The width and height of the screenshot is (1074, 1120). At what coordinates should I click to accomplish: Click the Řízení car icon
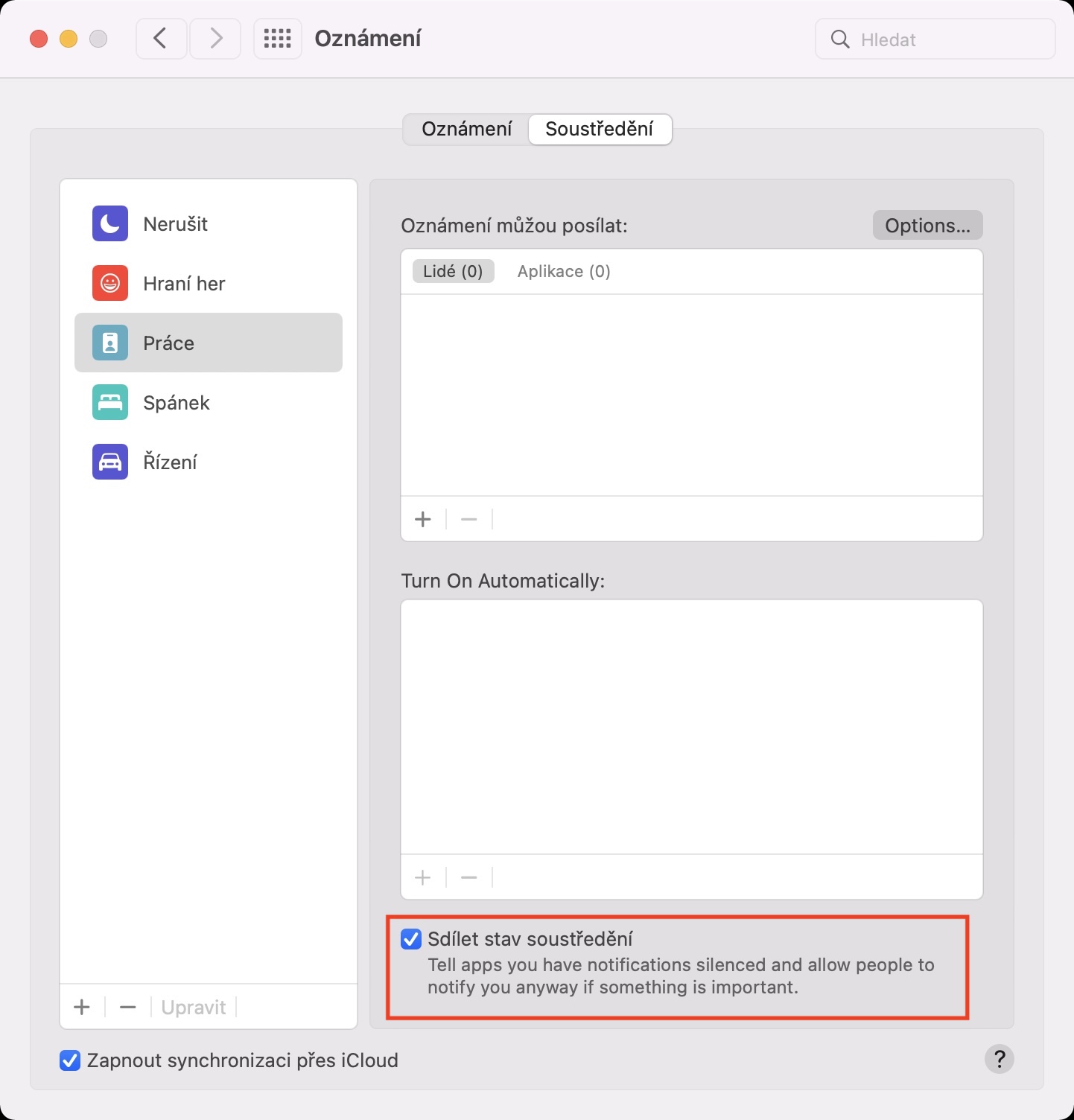coord(110,462)
